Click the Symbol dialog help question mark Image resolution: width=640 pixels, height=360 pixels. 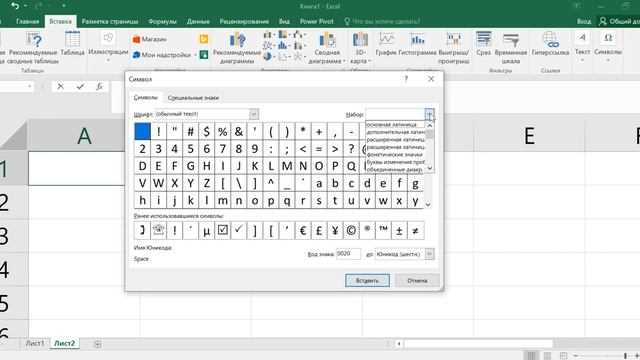point(406,79)
